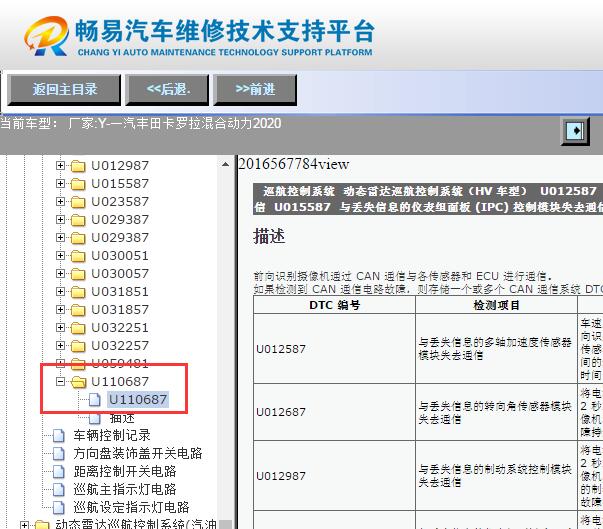The width and height of the screenshot is (603, 529).
Task: Open 巡航设定指示灯电路 in the tree
Action: [131, 507]
